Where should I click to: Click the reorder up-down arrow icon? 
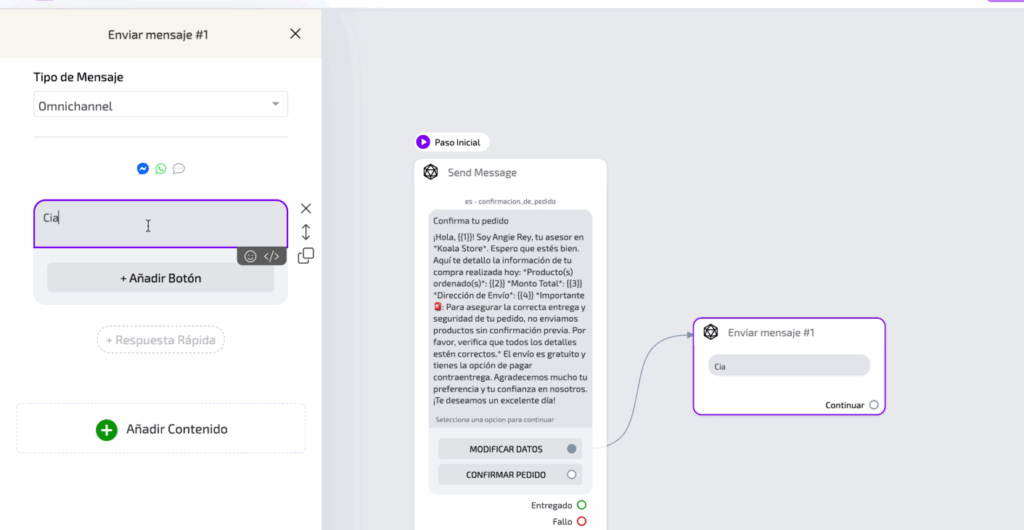coord(306,232)
